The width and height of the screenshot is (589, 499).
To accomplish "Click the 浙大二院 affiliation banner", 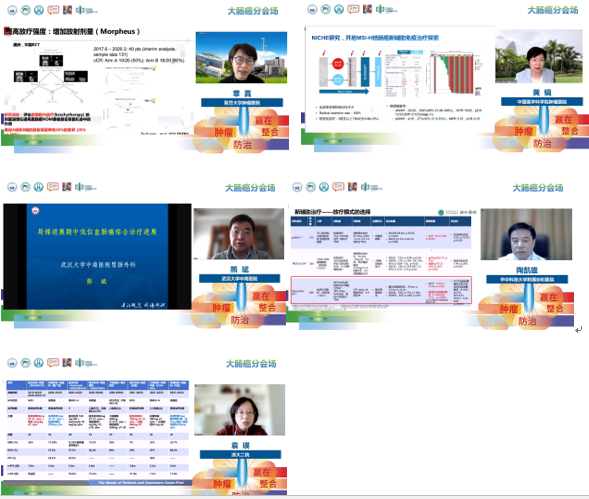I will (240, 455).
